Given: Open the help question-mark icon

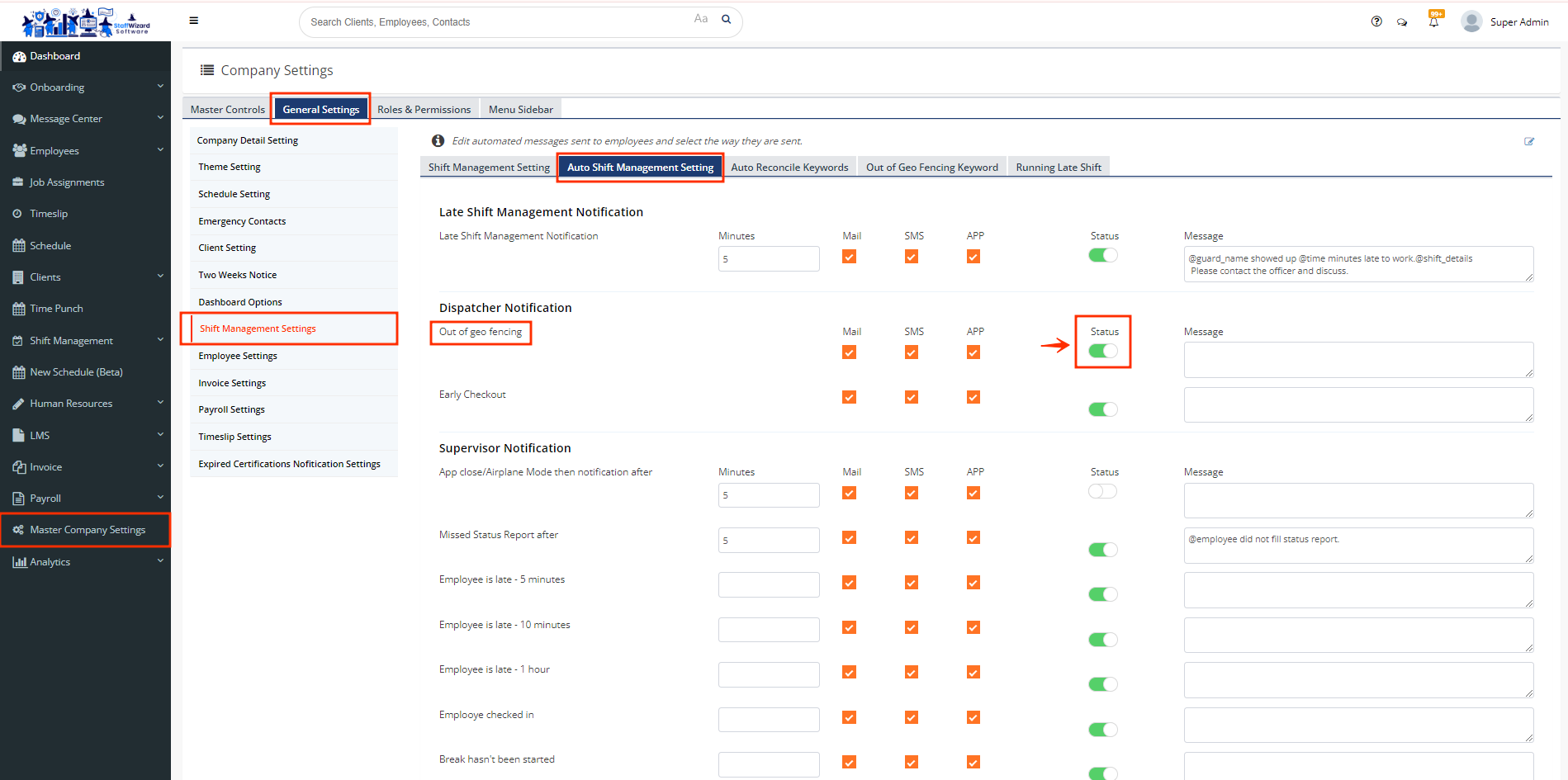Looking at the screenshot, I should tap(1376, 21).
